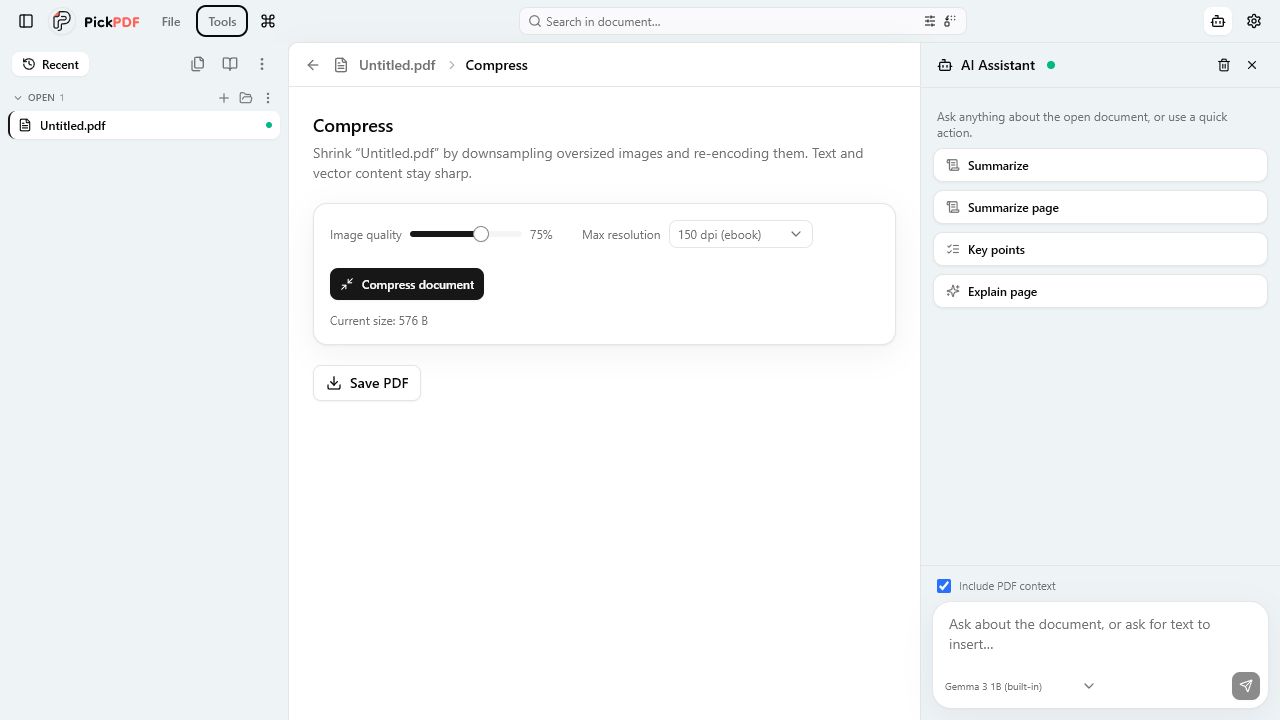This screenshot has width=1280, height=720.
Task: Collapse the OPEN section
Action: pos(40,98)
